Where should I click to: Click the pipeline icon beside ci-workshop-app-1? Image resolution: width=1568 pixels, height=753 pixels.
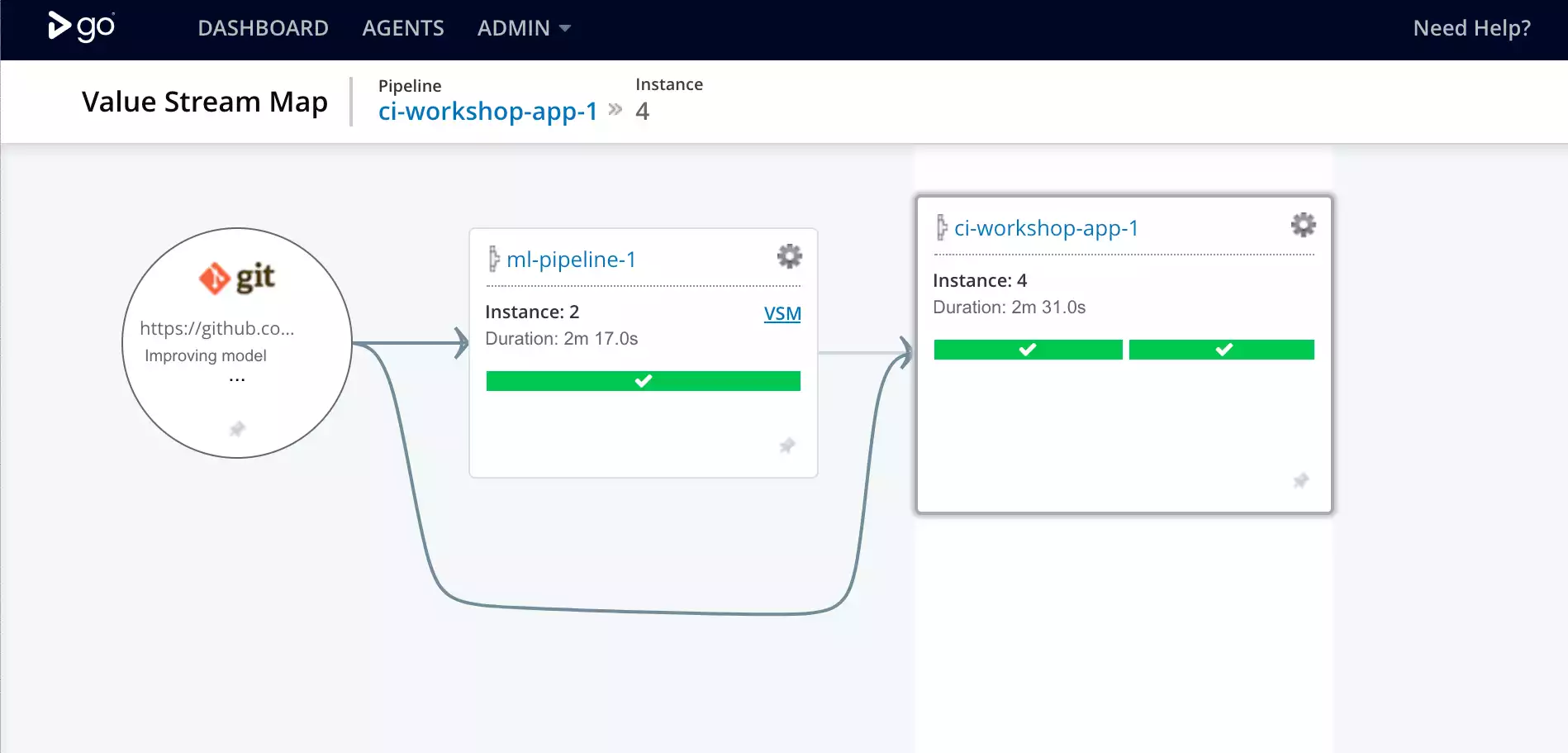coord(941,226)
